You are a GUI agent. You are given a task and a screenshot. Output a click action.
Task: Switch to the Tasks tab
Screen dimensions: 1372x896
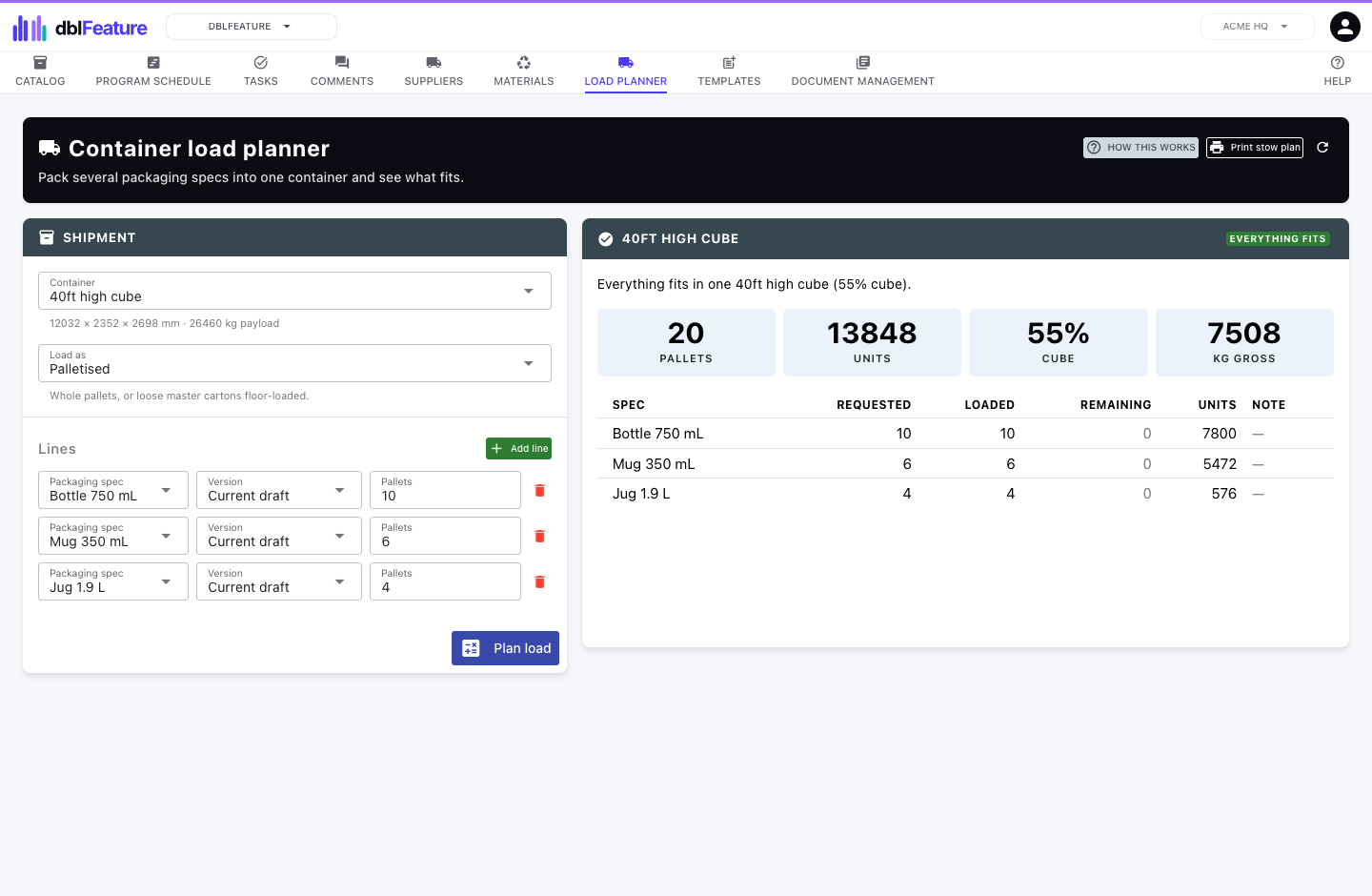tap(261, 71)
